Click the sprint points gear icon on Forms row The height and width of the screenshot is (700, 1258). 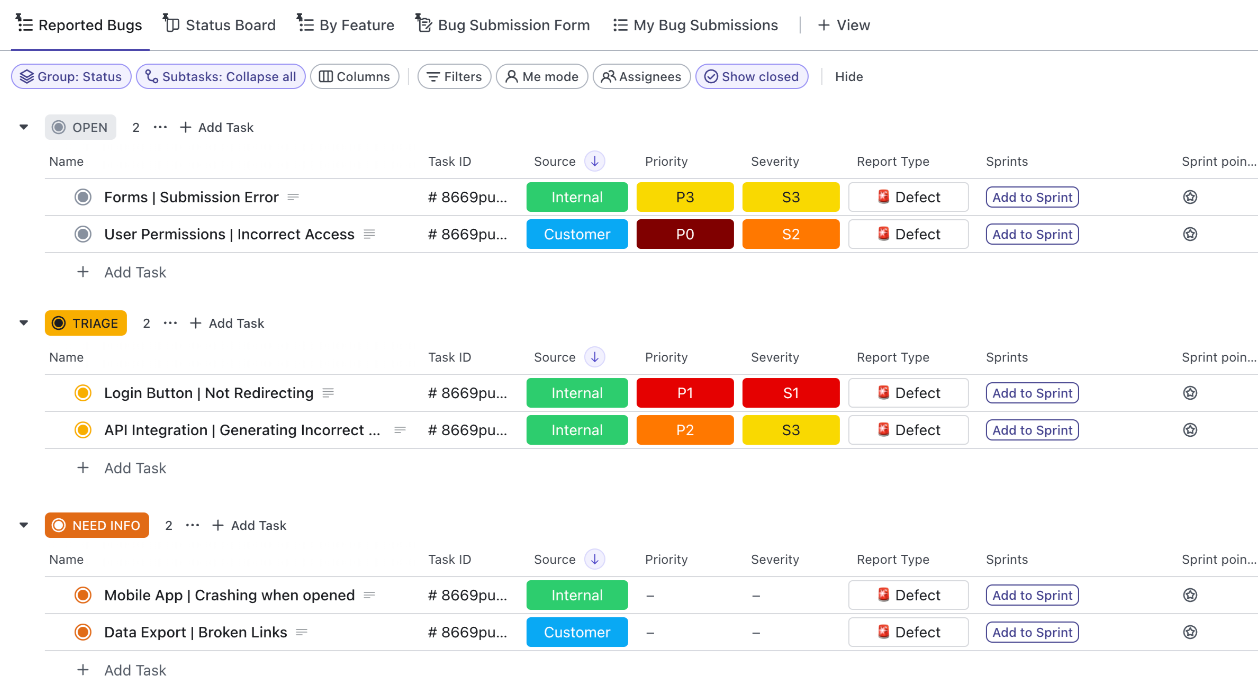tap(1190, 196)
